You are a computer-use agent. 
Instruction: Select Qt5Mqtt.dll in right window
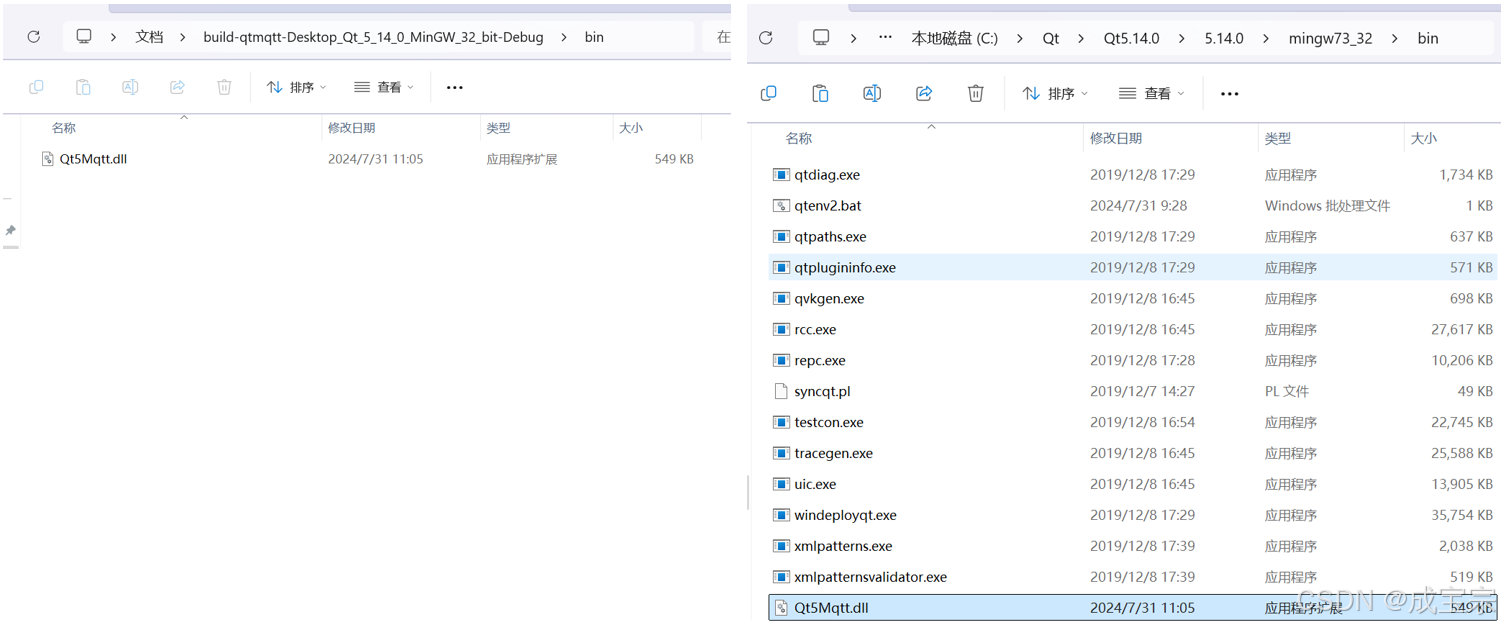click(1132, 608)
